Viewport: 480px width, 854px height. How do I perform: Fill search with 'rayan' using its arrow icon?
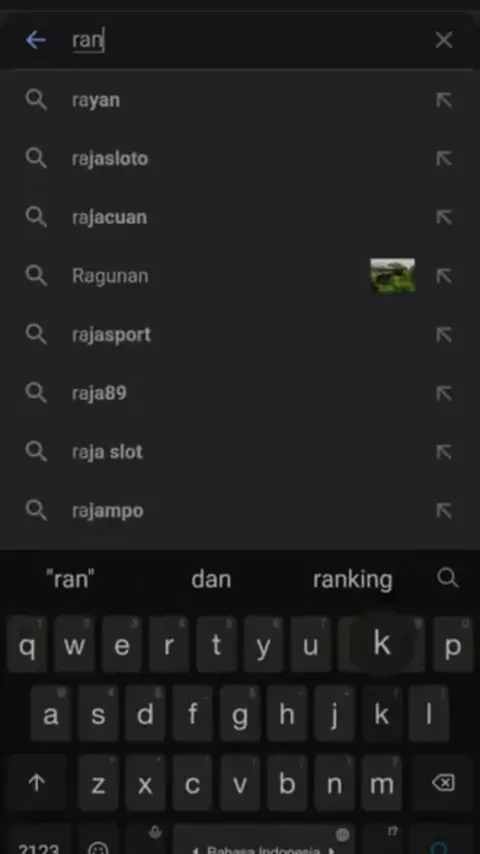[x=443, y=100]
